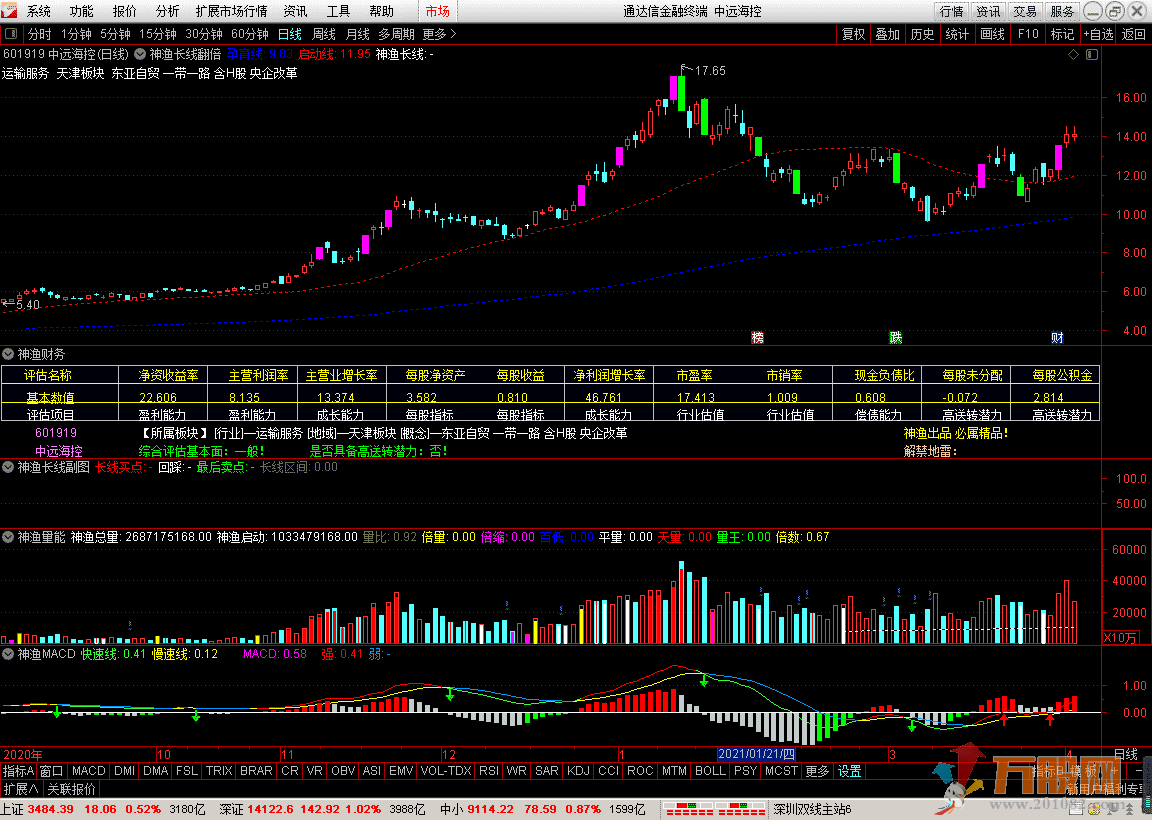Click the 服务 button

click(x=1062, y=11)
